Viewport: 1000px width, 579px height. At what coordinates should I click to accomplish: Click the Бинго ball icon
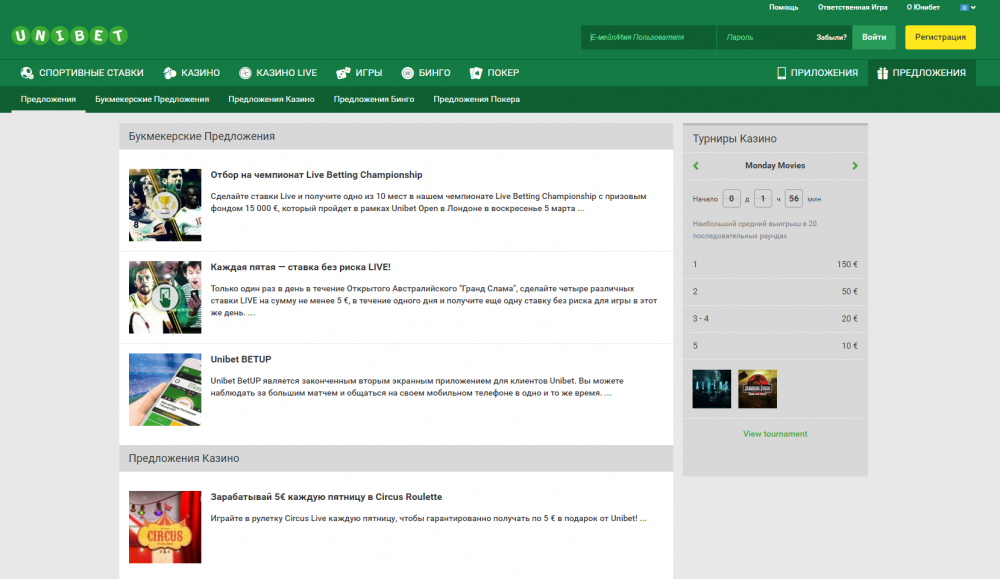coord(408,73)
